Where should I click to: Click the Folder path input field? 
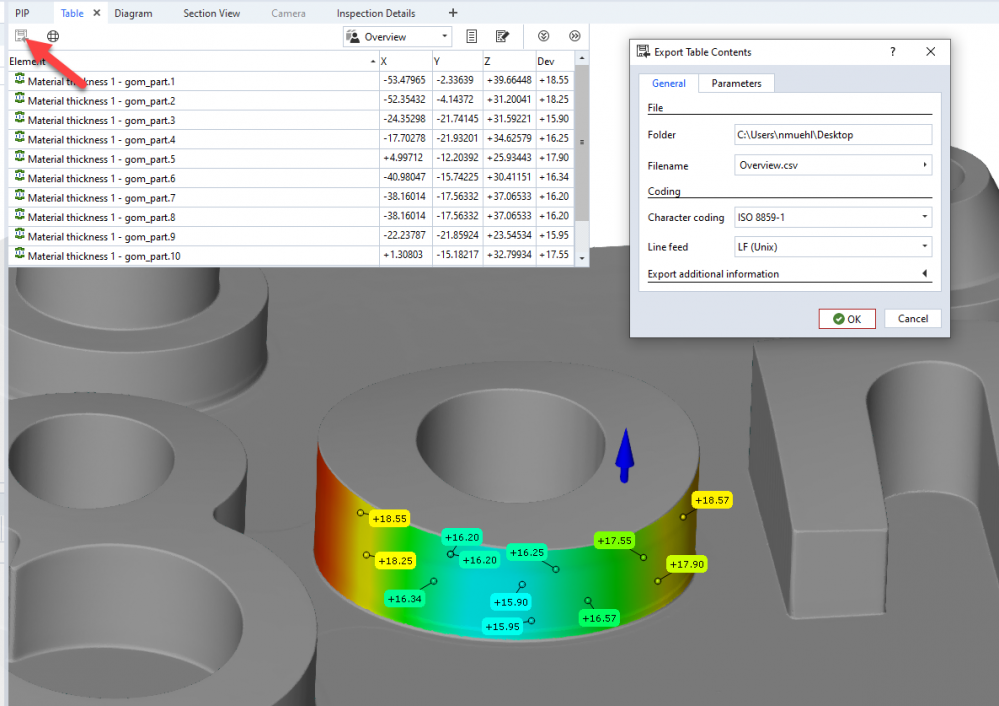click(832, 135)
